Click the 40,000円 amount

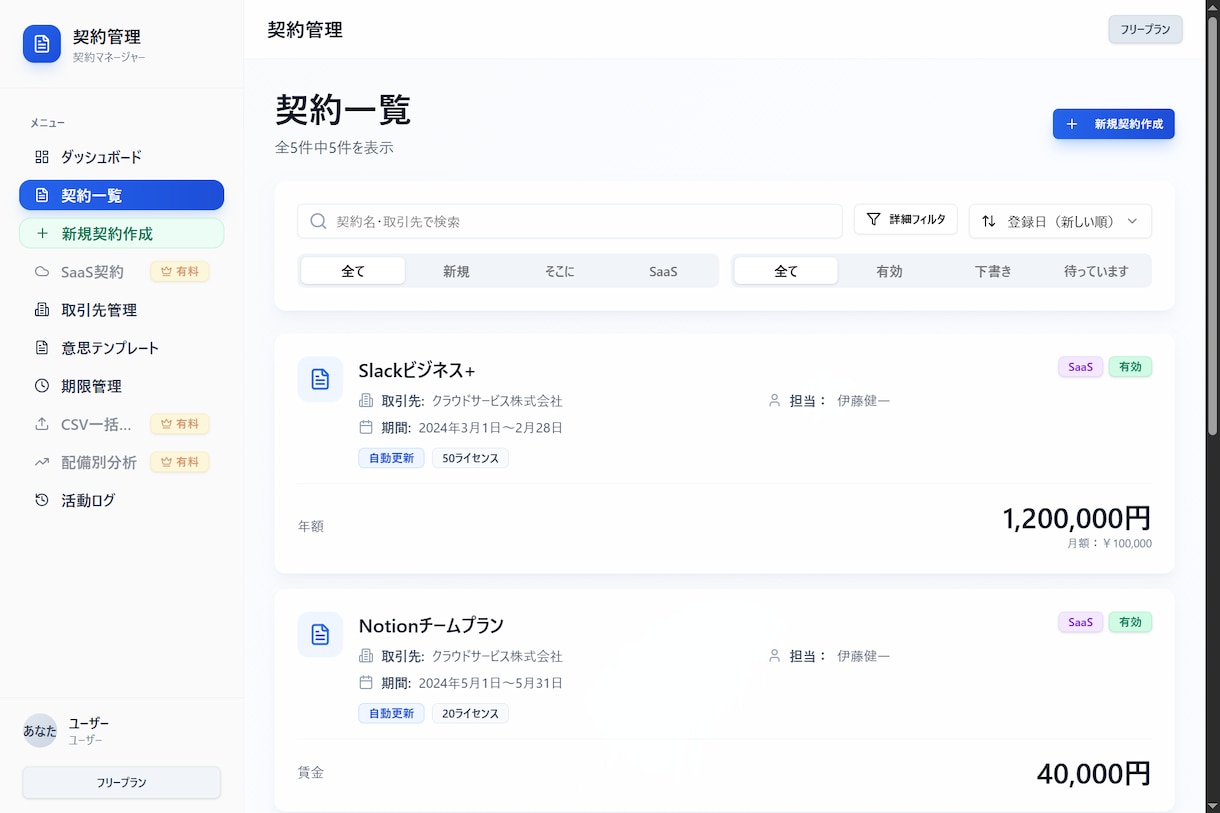[x=1094, y=773]
